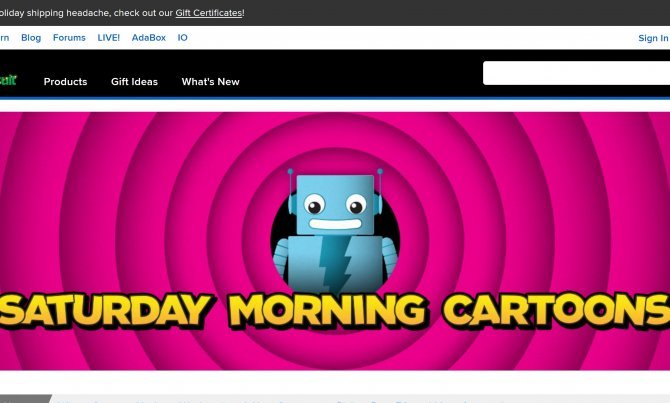670x403 pixels.
Task: Open the Products menu
Action: (65, 82)
